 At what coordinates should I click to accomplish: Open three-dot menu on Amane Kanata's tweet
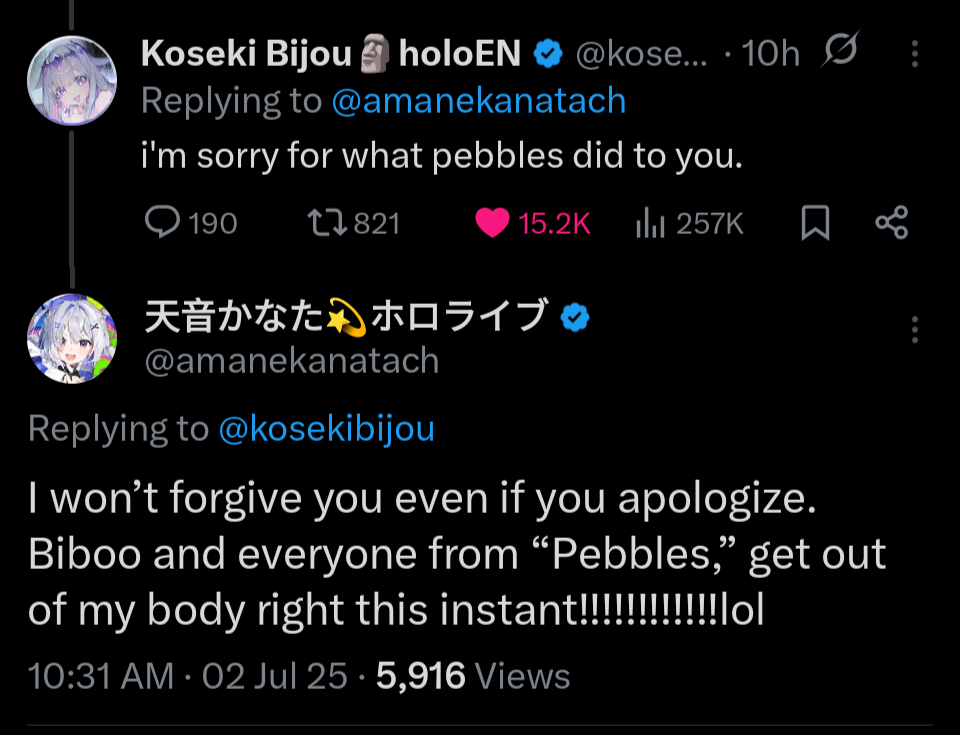pos(916,329)
